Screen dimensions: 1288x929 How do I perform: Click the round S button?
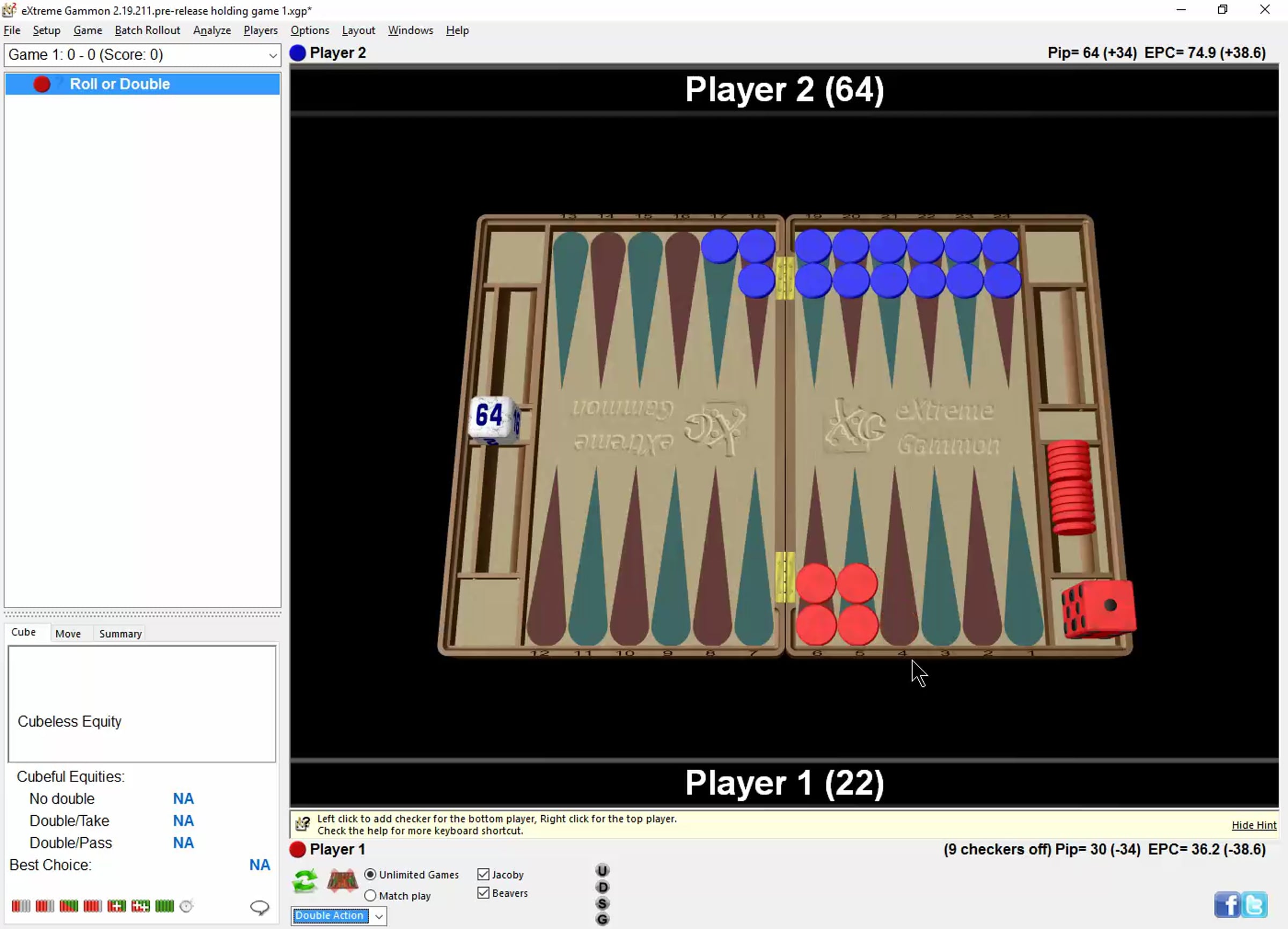click(x=603, y=903)
